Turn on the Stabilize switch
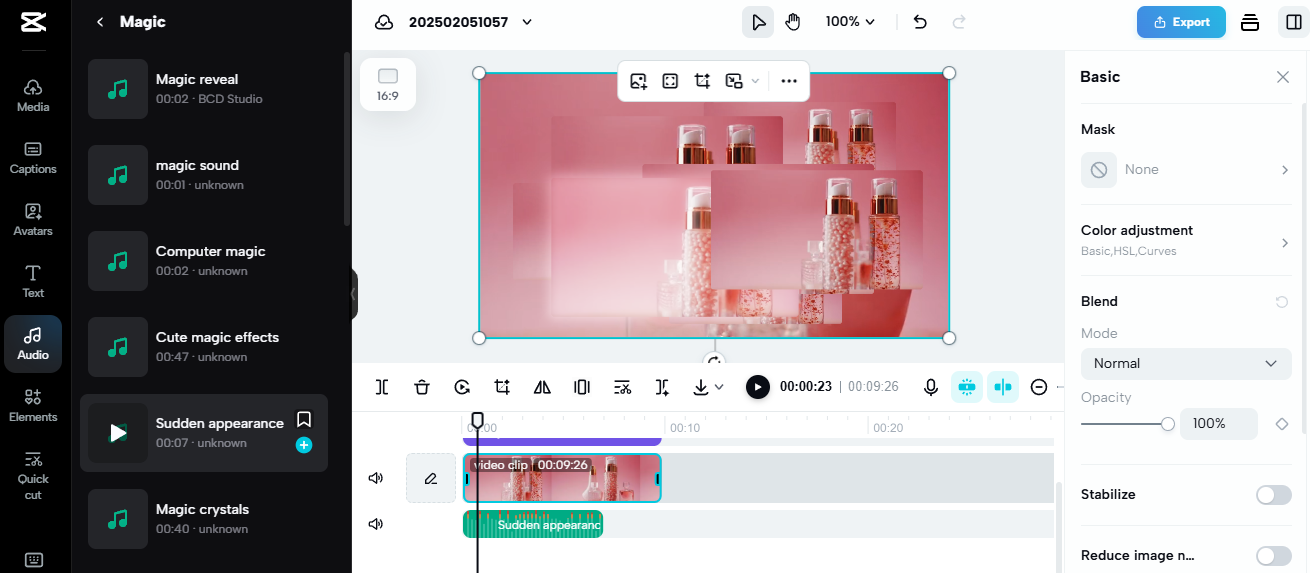The height and width of the screenshot is (573, 1310). pos(1274,495)
